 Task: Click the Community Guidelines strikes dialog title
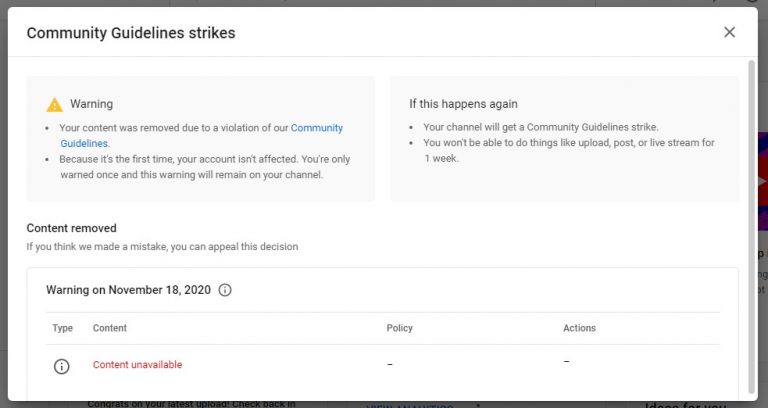131,33
